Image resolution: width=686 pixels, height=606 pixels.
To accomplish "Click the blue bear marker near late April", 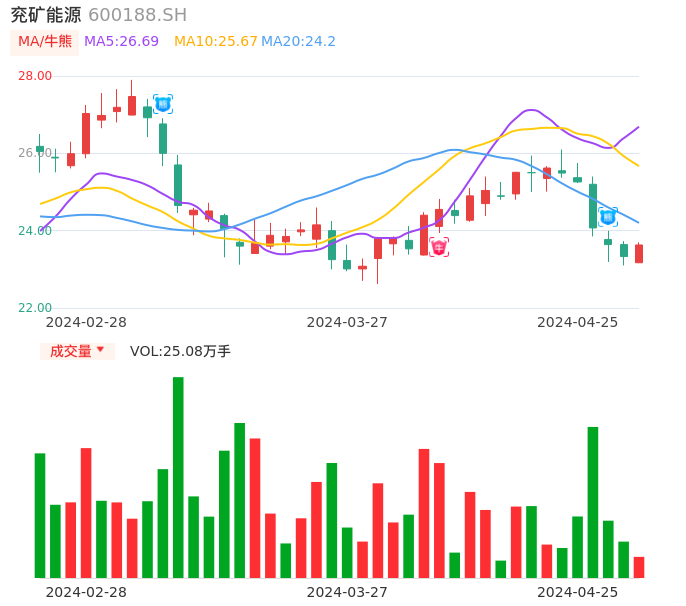I will point(608,216).
